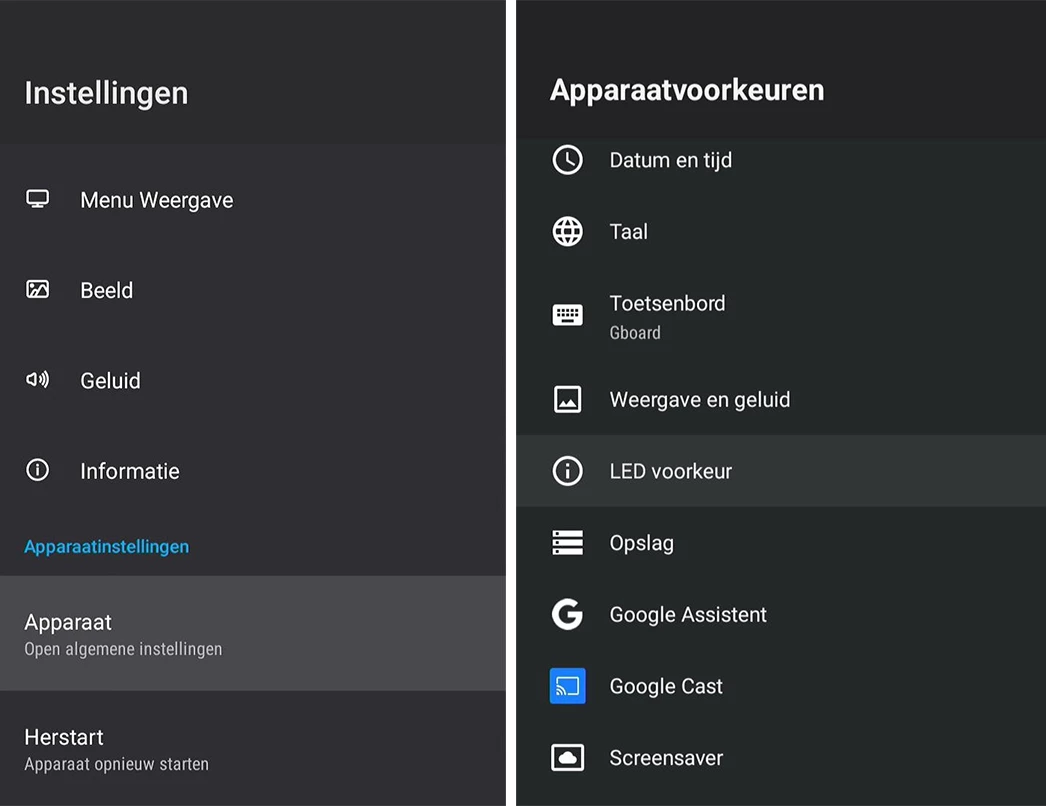Click the picture icon next to Beeld

click(x=37, y=290)
